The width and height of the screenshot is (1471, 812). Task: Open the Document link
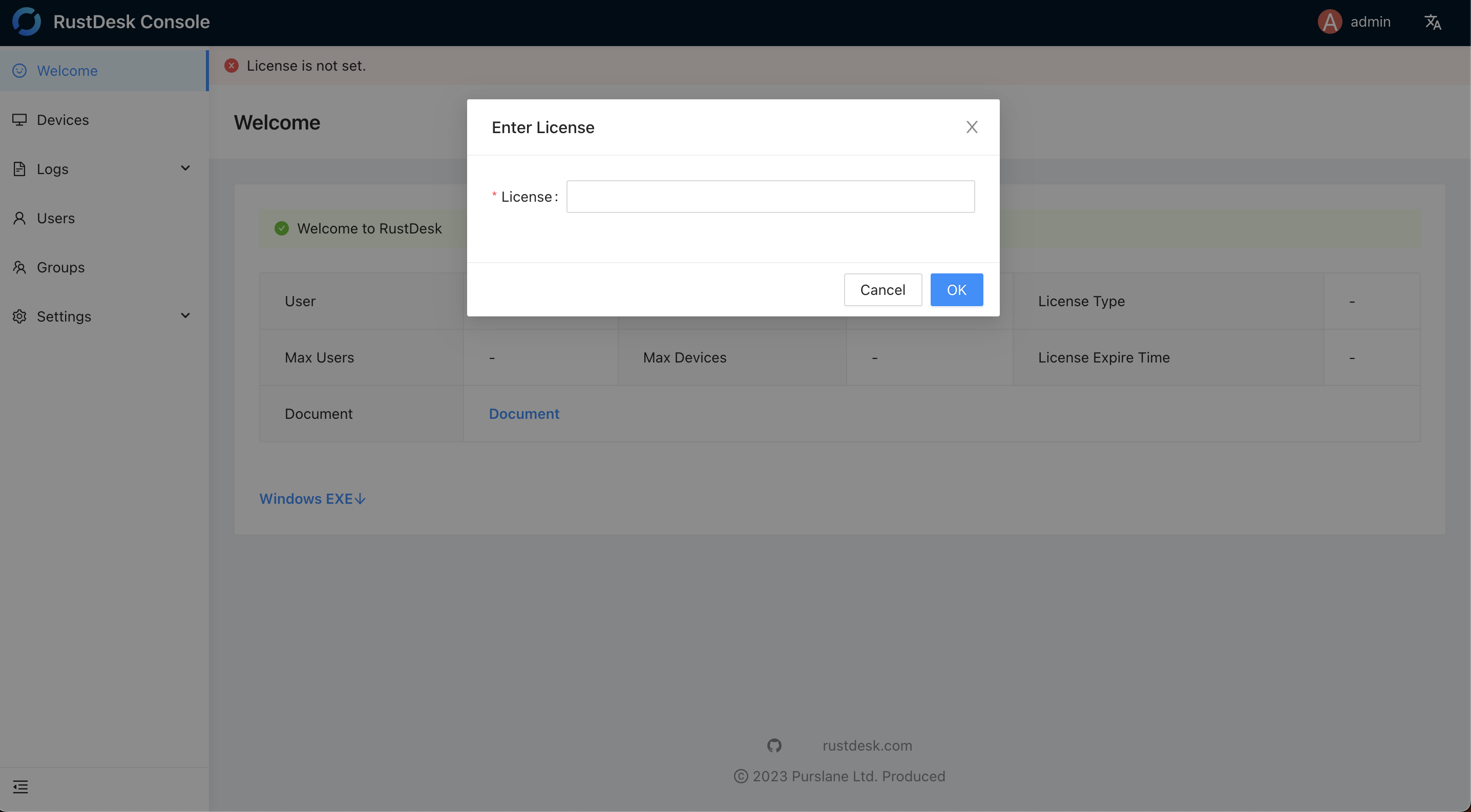point(523,414)
